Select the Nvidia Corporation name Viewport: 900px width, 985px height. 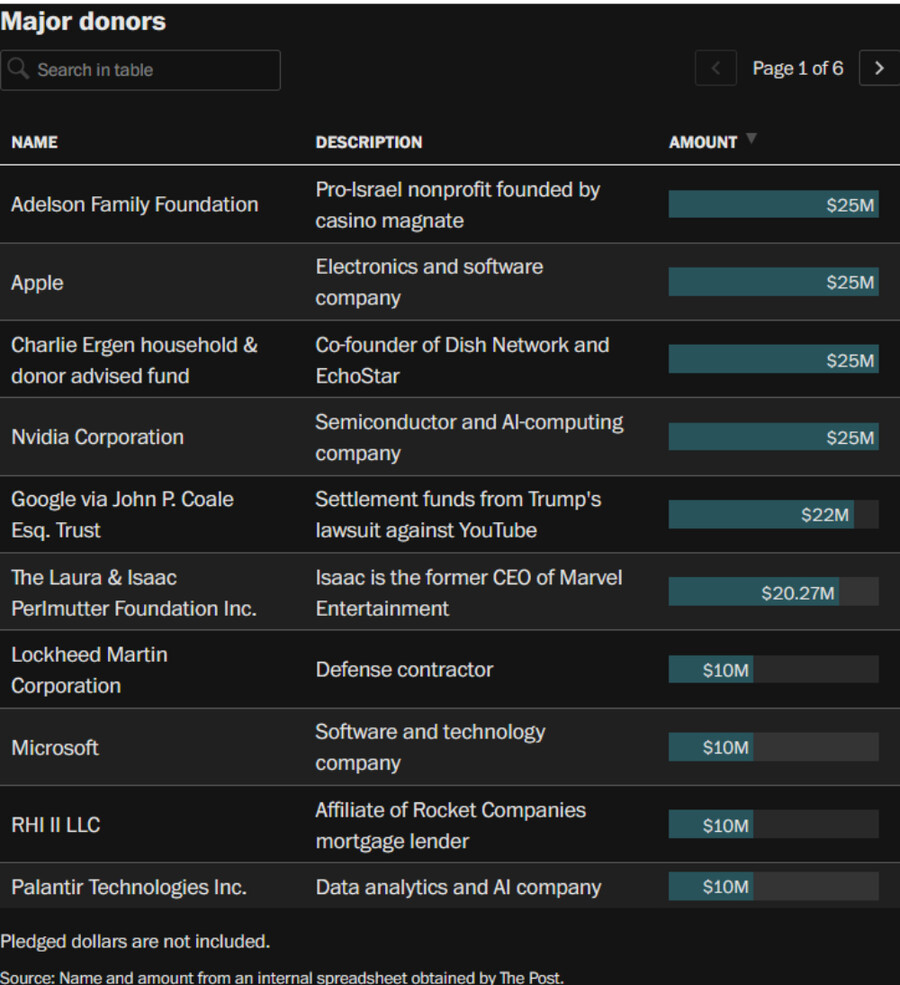pos(97,437)
